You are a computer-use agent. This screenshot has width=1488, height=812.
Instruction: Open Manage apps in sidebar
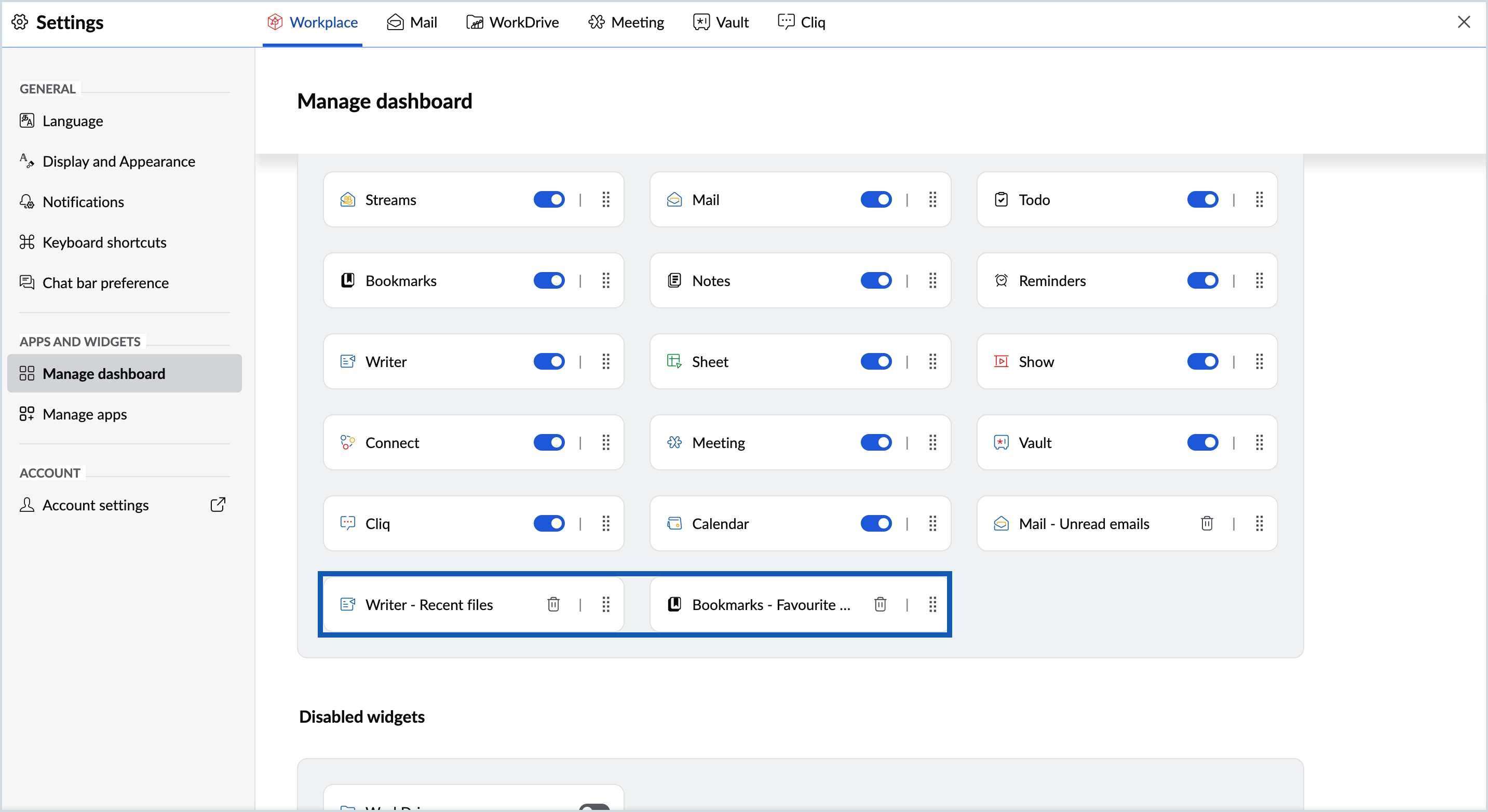click(124, 414)
